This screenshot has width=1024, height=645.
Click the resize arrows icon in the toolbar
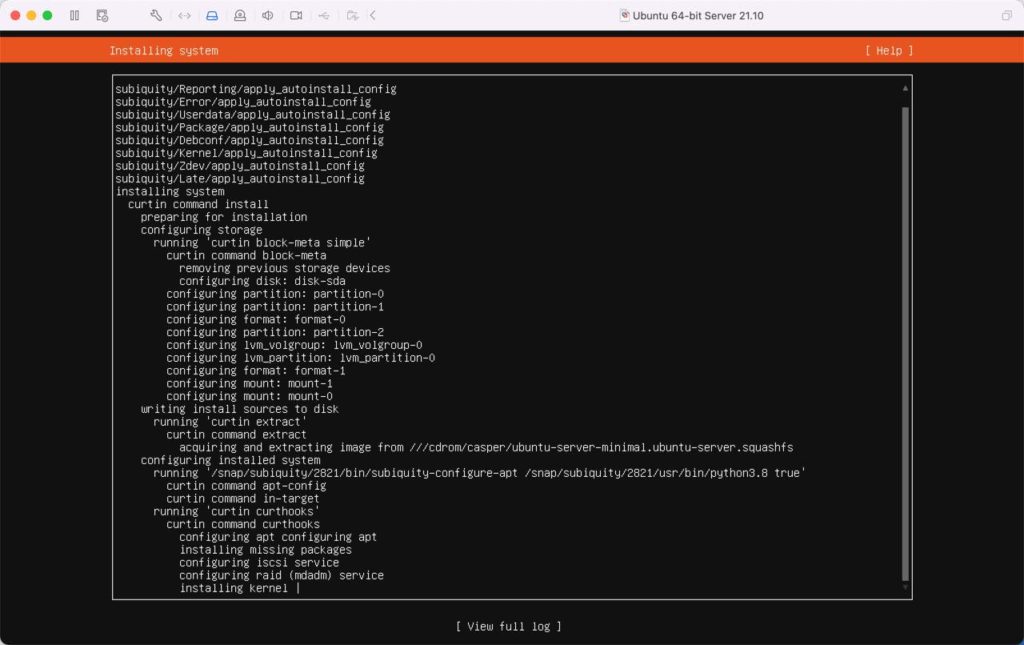(184, 15)
